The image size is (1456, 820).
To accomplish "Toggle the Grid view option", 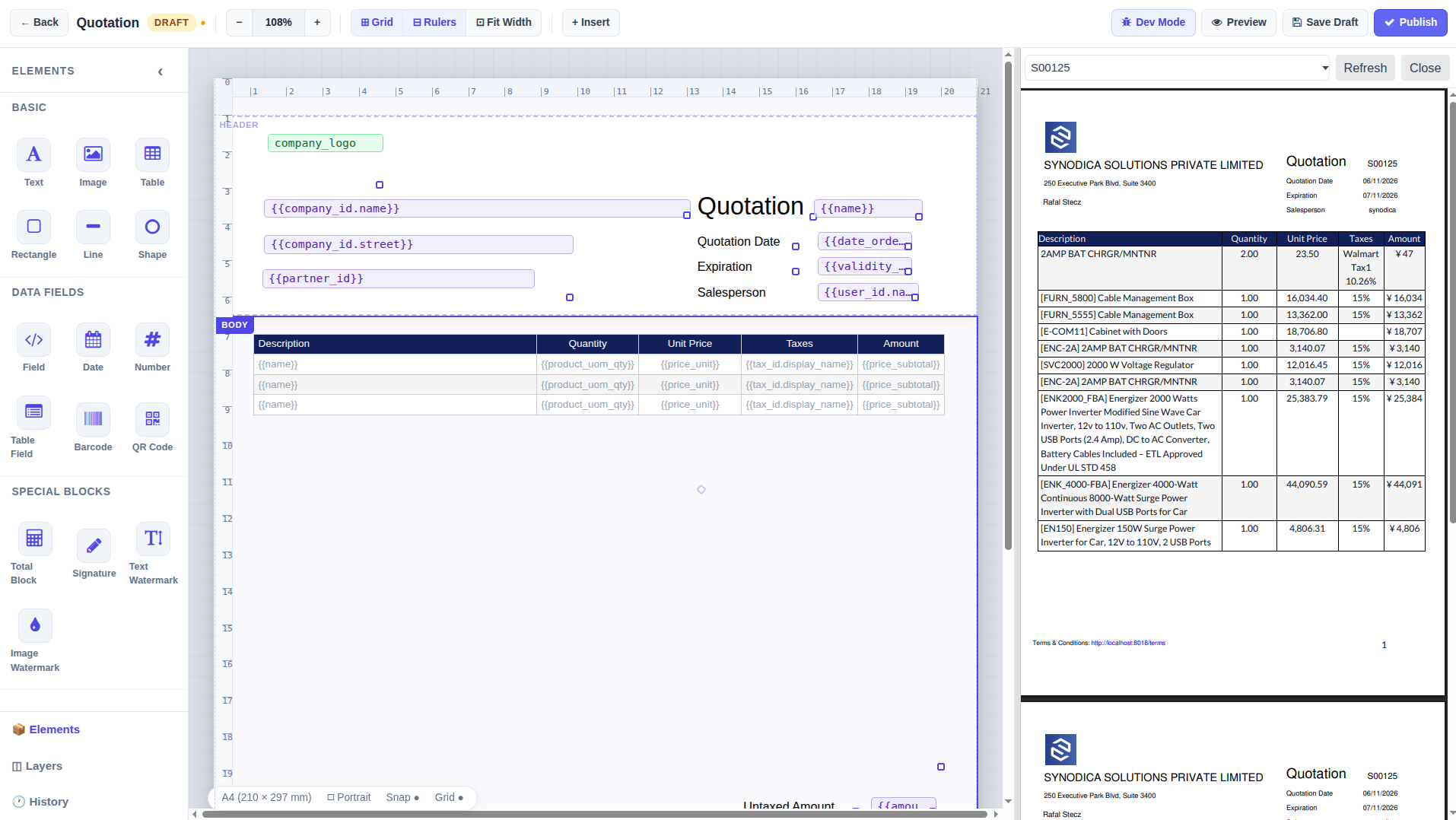I will click(377, 23).
